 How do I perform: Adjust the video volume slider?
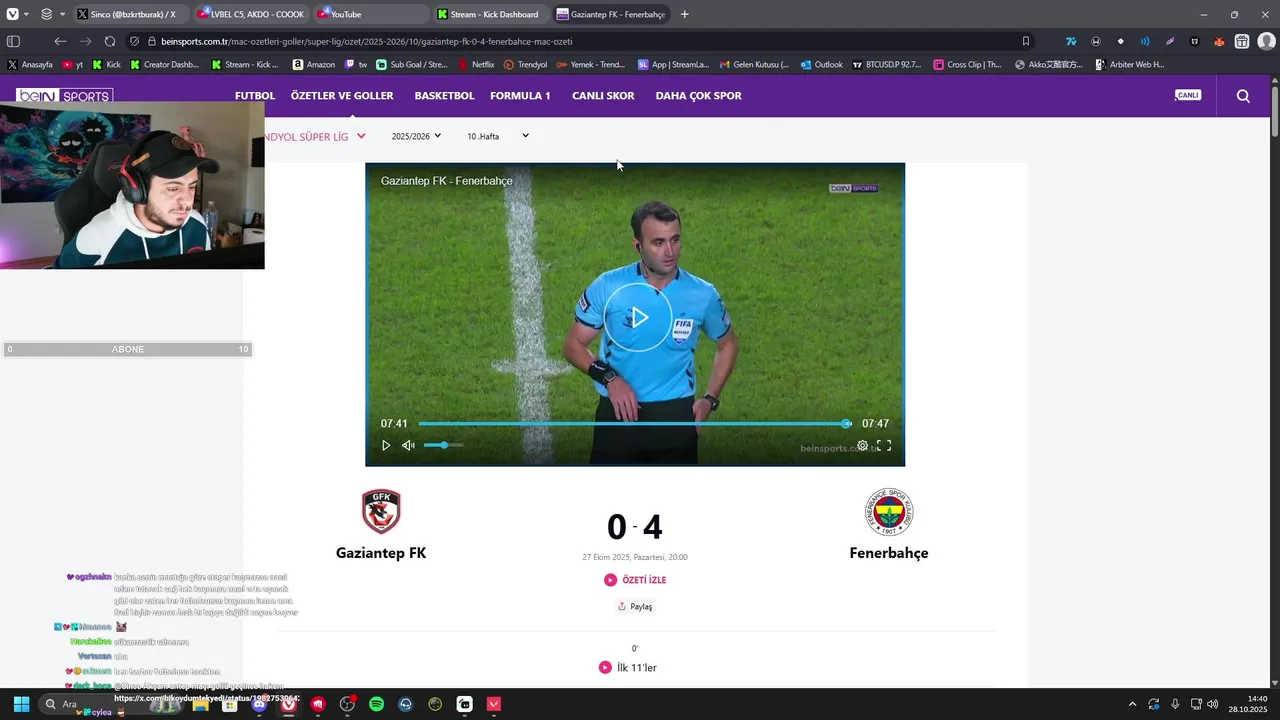[443, 445]
